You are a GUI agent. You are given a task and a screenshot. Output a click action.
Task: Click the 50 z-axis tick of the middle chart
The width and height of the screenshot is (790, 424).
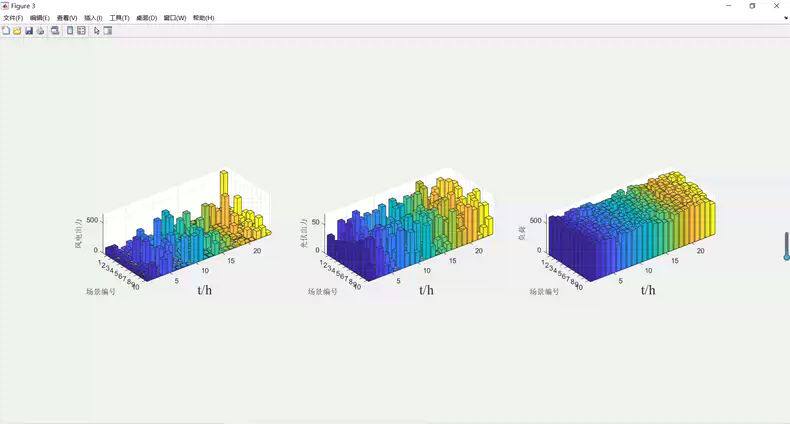(316, 222)
